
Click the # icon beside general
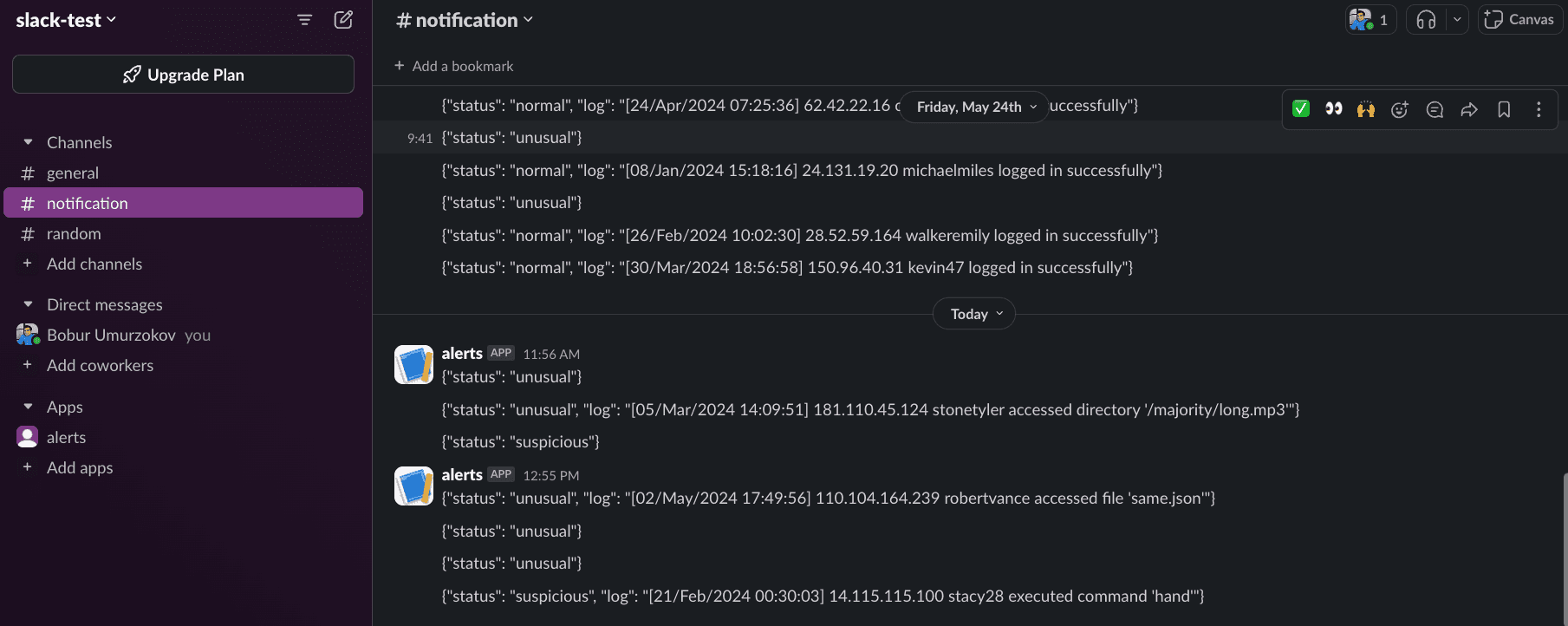[x=28, y=173]
